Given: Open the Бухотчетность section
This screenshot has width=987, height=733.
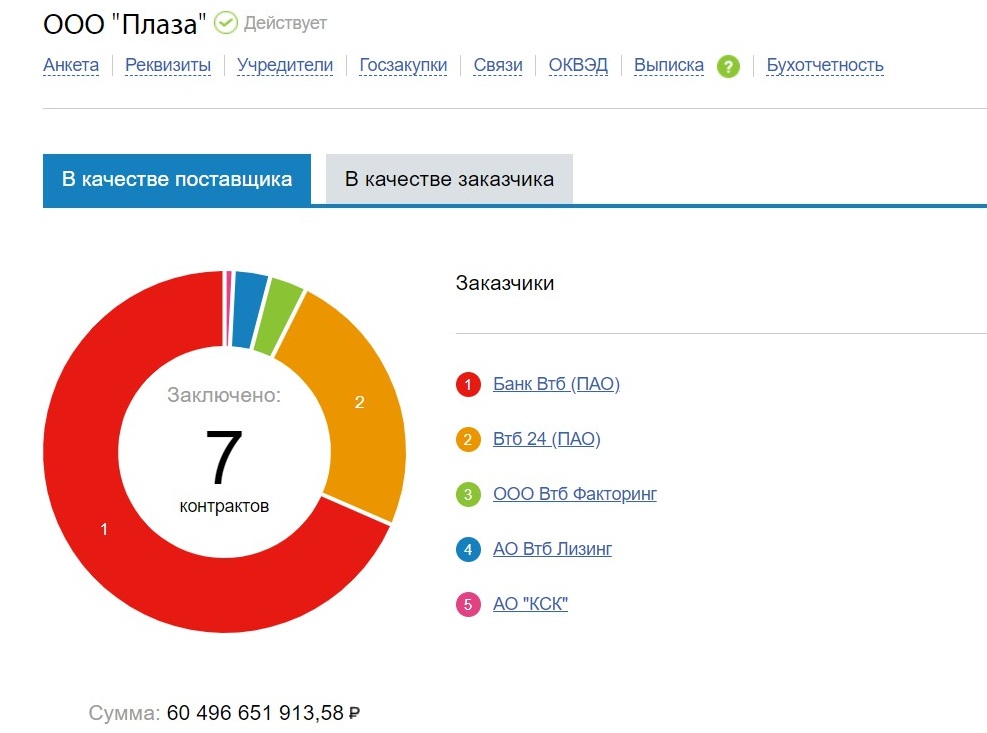Looking at the screenshot, I should click(x=825, y=66).
